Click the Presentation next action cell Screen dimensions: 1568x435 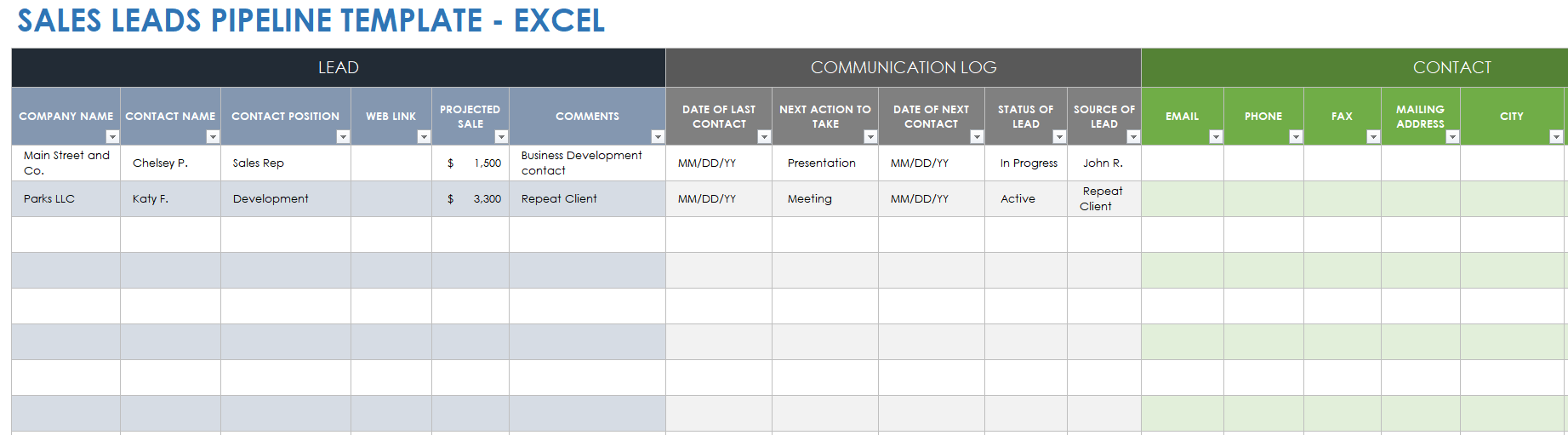pos(822,163)
